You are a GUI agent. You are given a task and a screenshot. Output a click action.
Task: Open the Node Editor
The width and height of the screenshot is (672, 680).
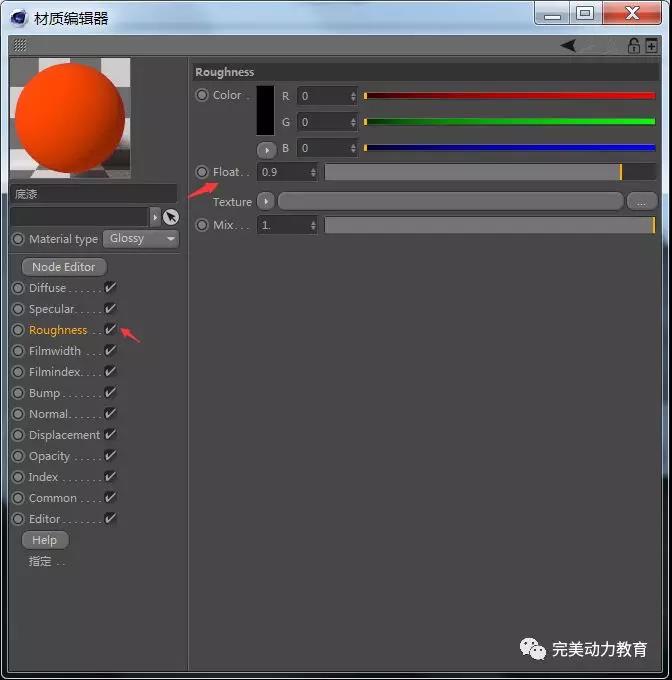[x=64, y=267]
